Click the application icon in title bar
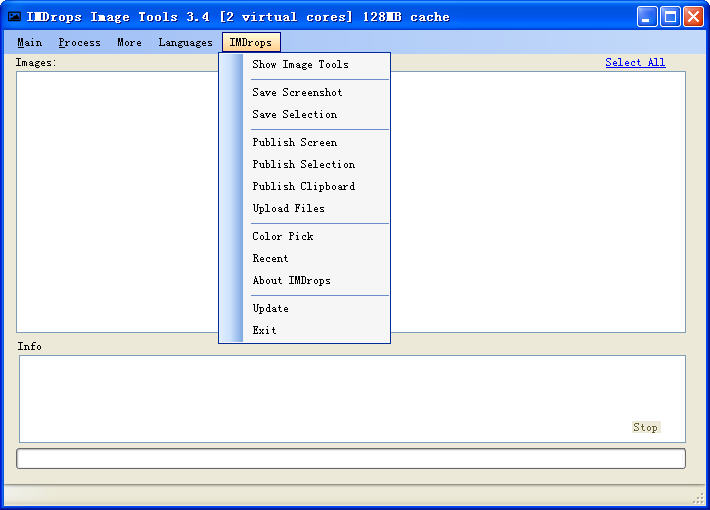This screenshot has height=510, width=710. tap(14, 17)
